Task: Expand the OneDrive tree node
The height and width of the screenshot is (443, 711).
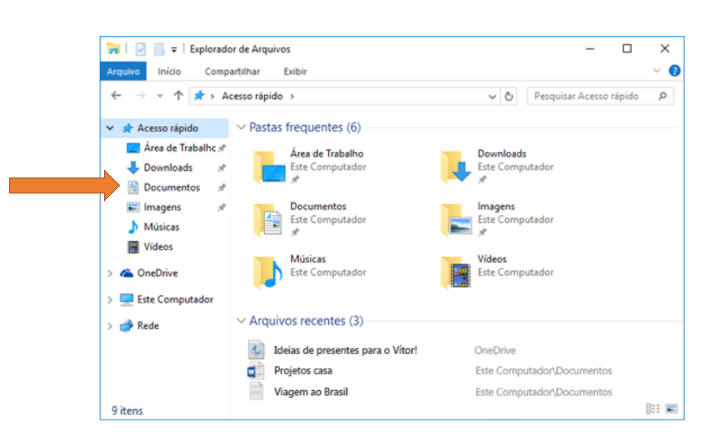Action: click(x=110, y=273)
